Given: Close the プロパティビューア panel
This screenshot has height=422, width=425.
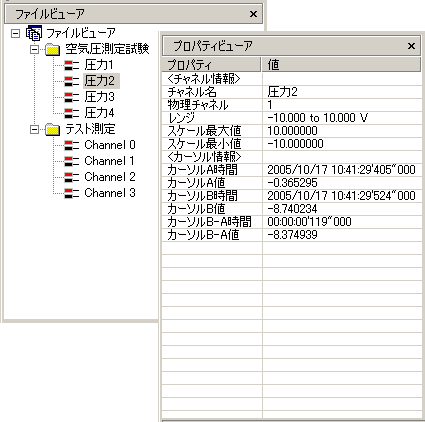Looking at the screenshot, I should pos(411,46).
